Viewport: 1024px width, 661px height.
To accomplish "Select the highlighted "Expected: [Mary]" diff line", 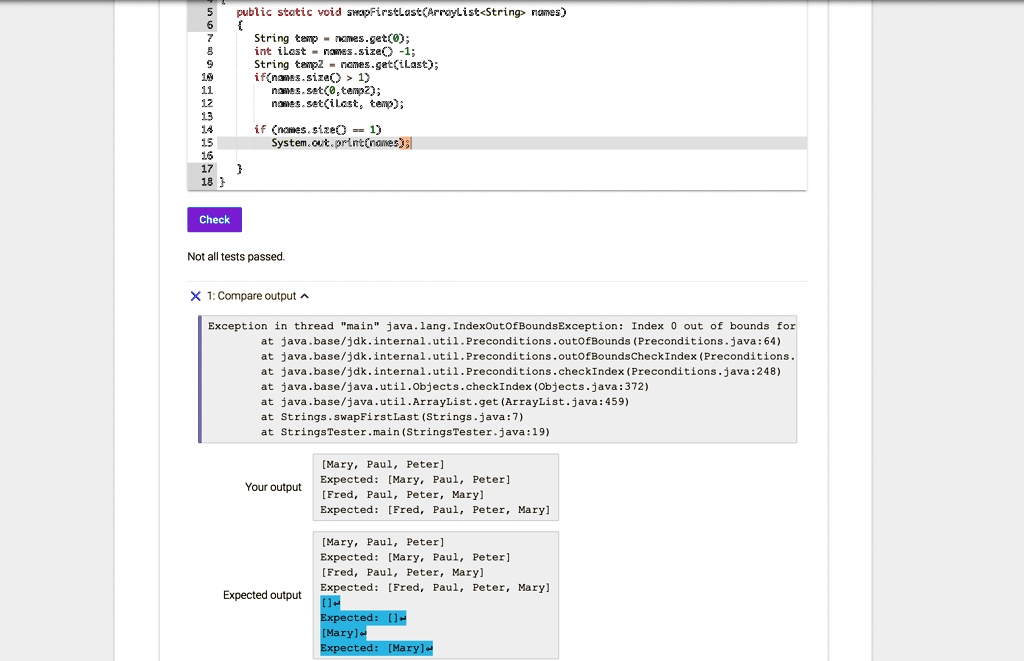I will coord(373,647).
